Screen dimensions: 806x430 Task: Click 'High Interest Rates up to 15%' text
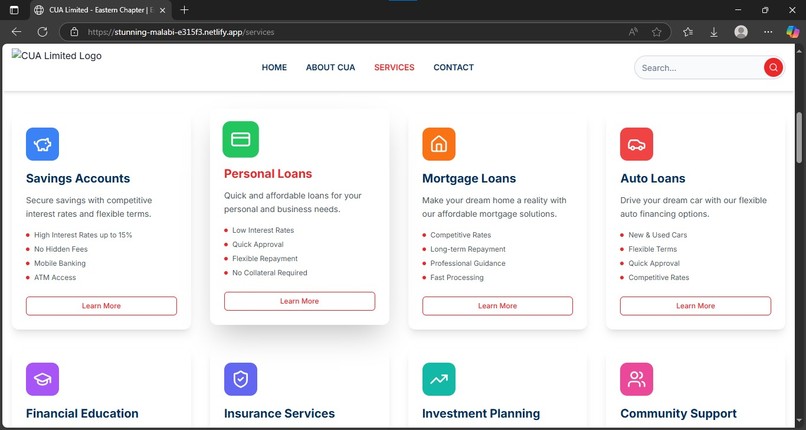83,235
